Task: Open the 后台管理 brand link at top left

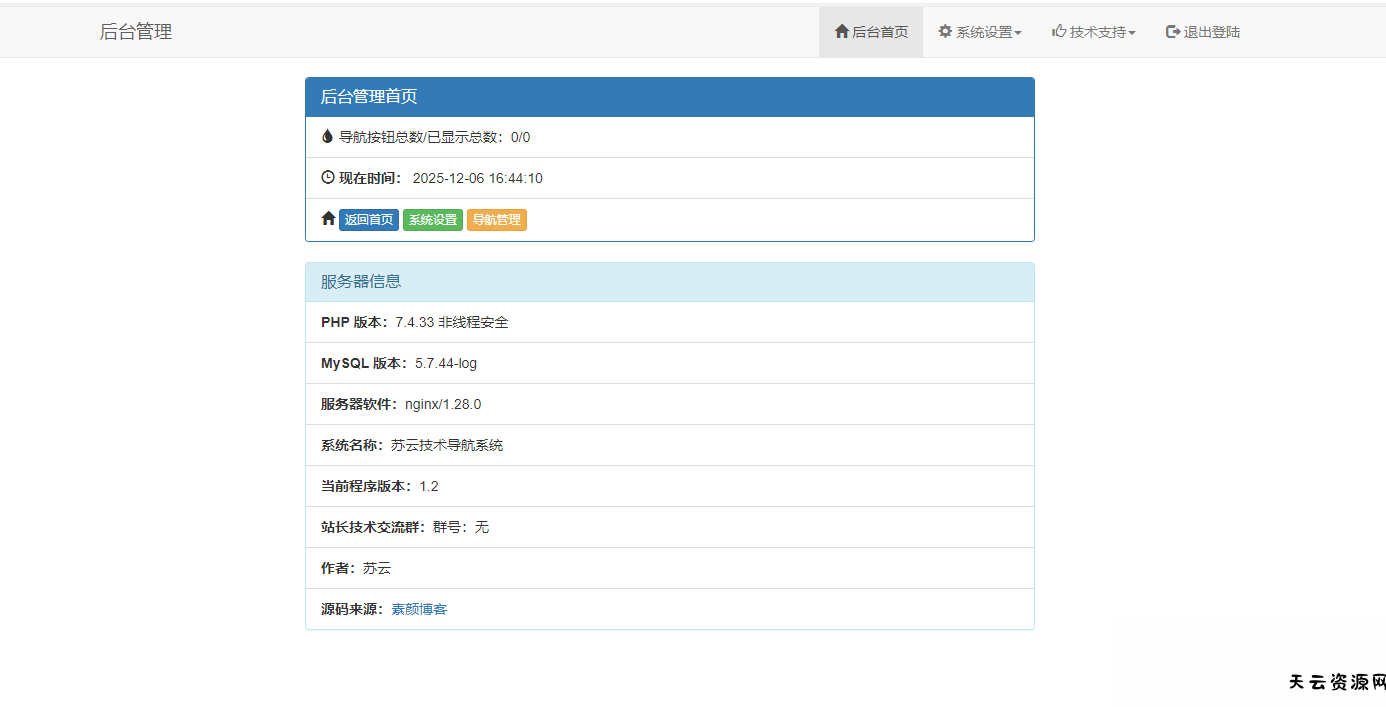Action: tap(136, 32)
